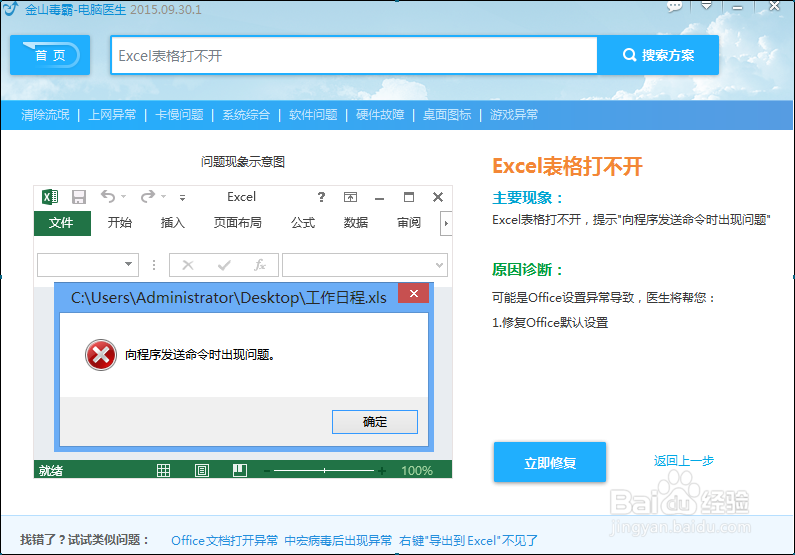Click the Excel save floppy icon
795x555 pixels.
click(79, 197)
